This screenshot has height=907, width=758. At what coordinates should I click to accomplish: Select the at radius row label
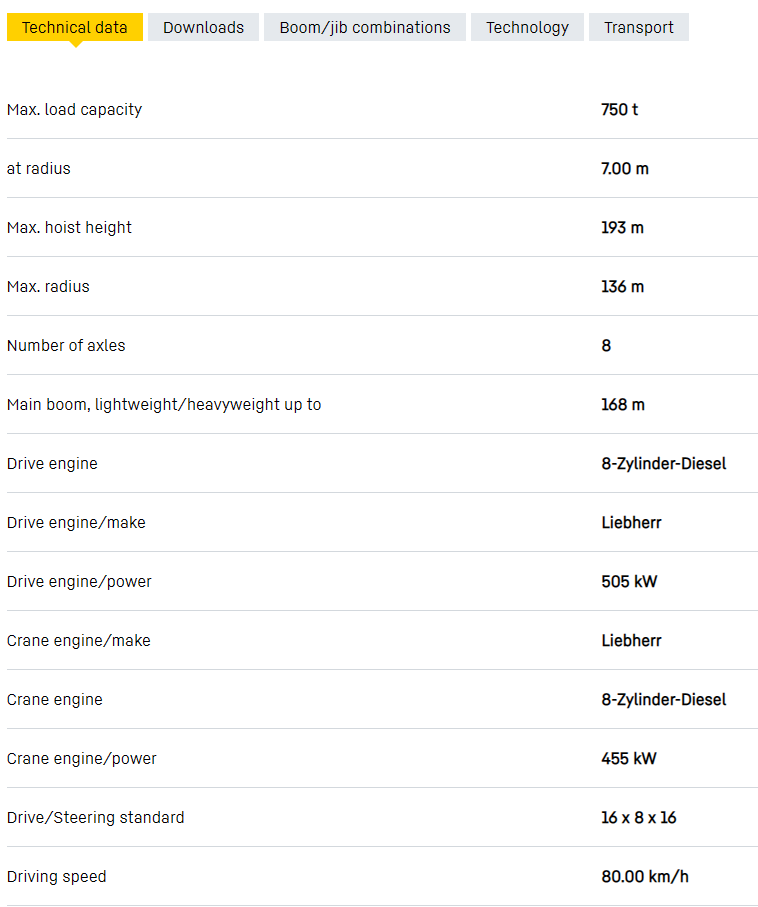click(39, 168)
